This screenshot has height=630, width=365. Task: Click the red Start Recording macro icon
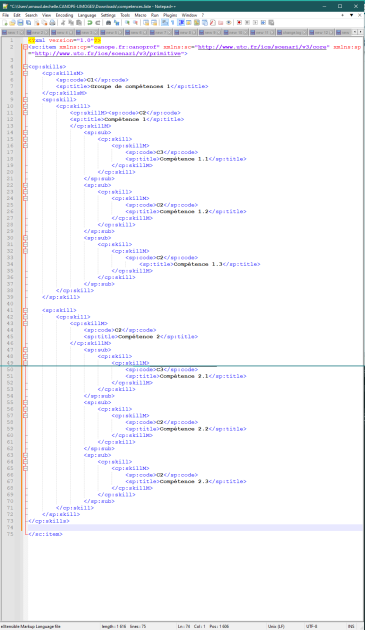pyautogui.click(x=239, y=22)
